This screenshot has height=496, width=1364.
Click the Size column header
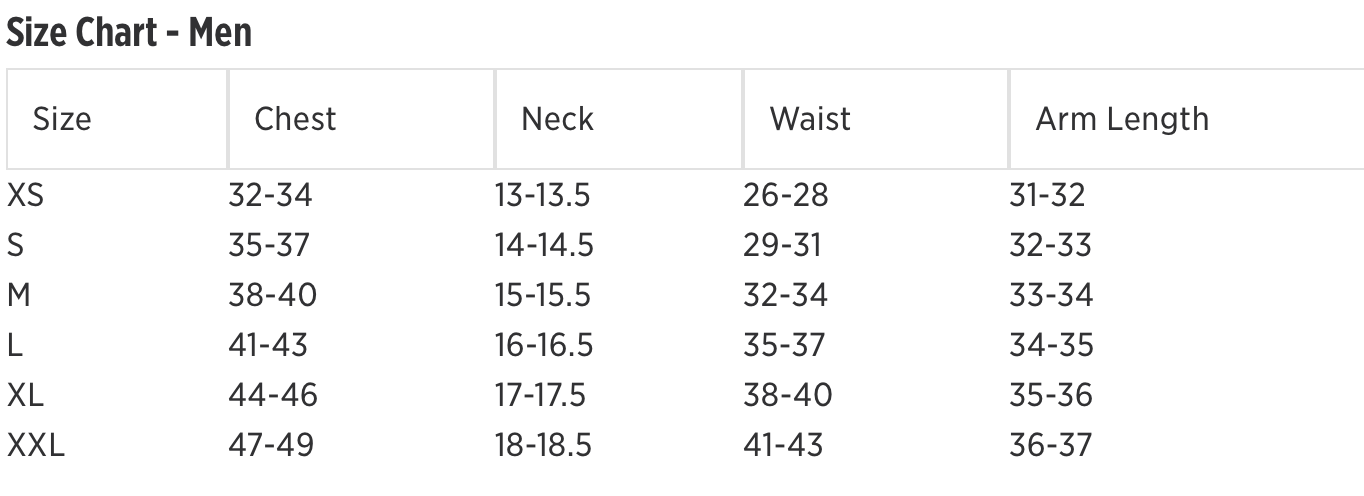pos(62,119)
